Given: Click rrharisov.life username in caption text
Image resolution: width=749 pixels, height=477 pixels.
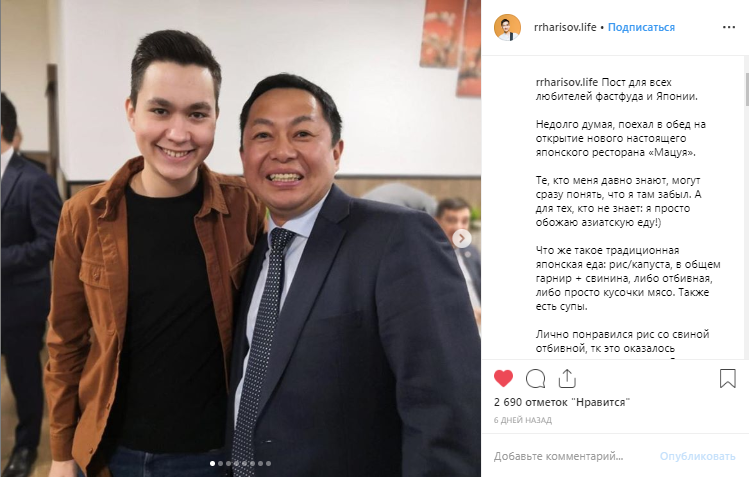Looking at the screenshot, I should [567, 82].
